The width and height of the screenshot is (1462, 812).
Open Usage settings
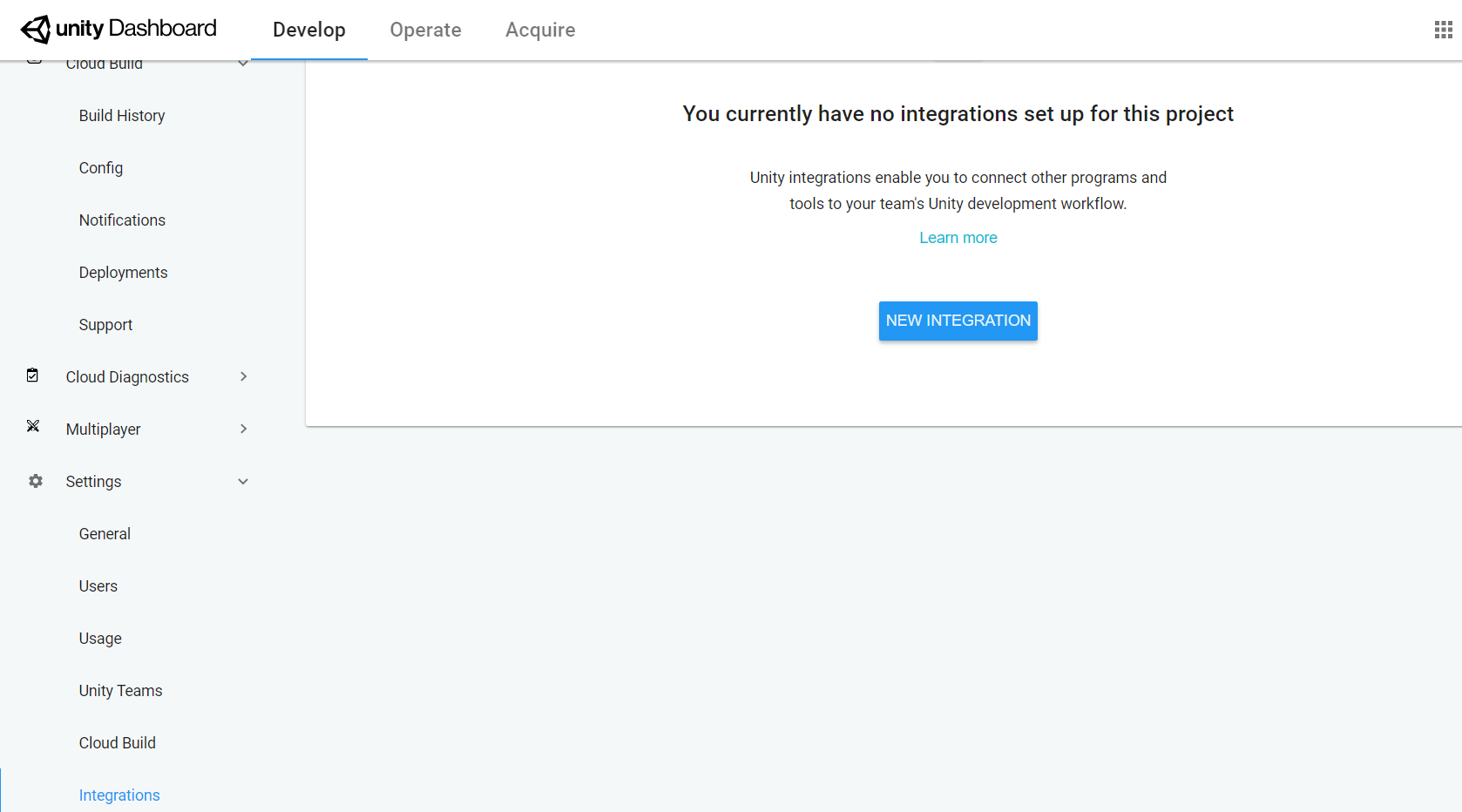point(100,639)
